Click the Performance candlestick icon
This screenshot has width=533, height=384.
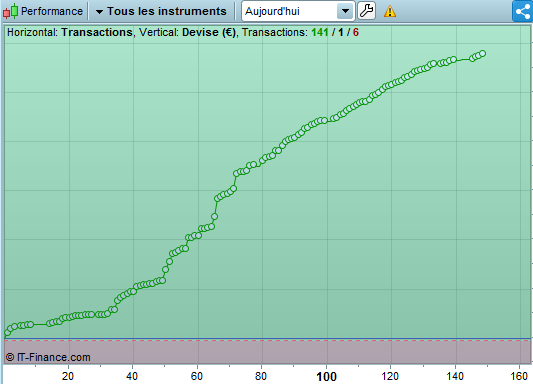point(11,11)
